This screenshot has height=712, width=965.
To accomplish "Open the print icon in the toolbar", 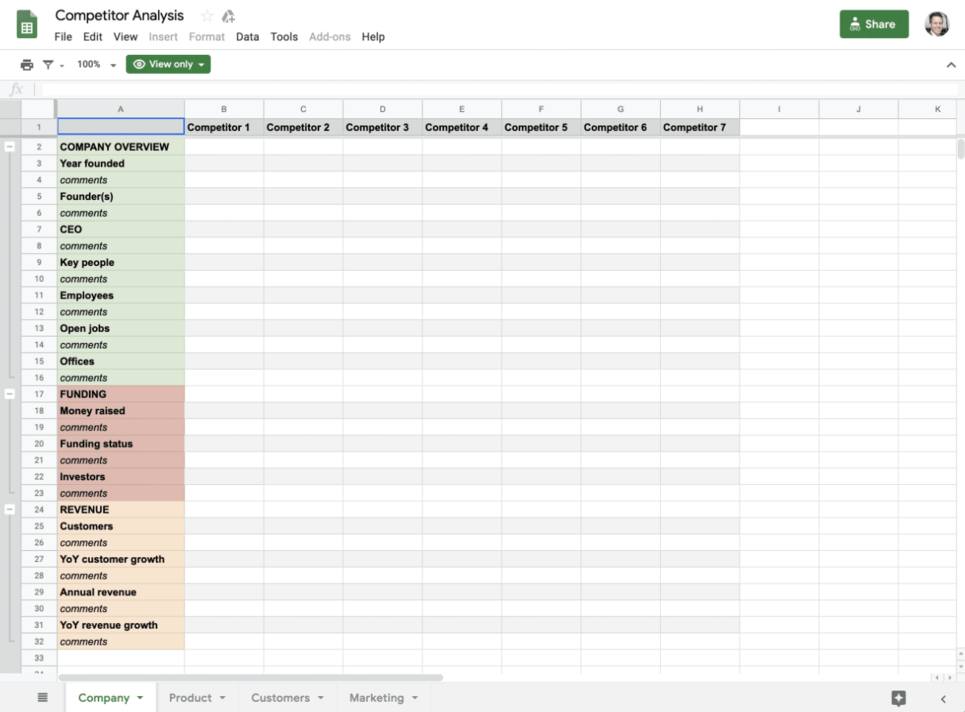I will click(x=27, y=63).
